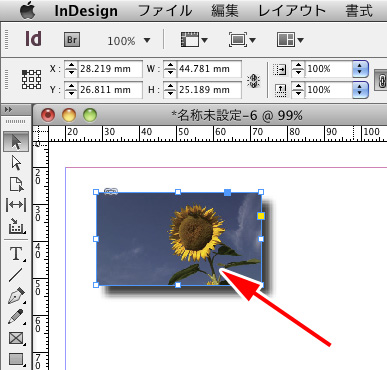Click the horizontal scale percentage icon
387x370 pixels.
[x=280, y=69]
